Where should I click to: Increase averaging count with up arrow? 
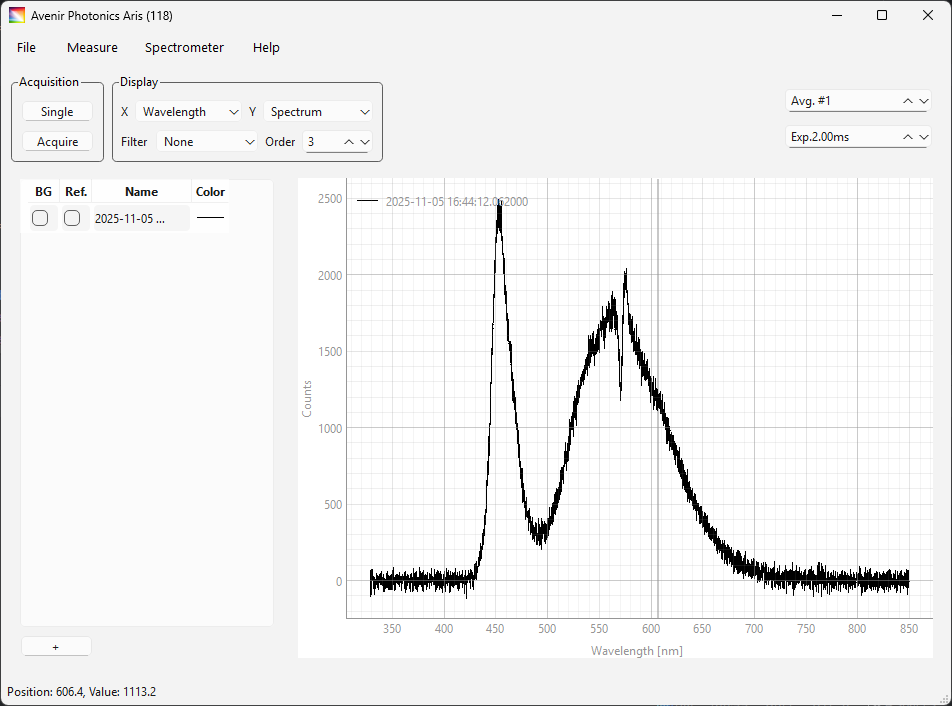[908, 101]
